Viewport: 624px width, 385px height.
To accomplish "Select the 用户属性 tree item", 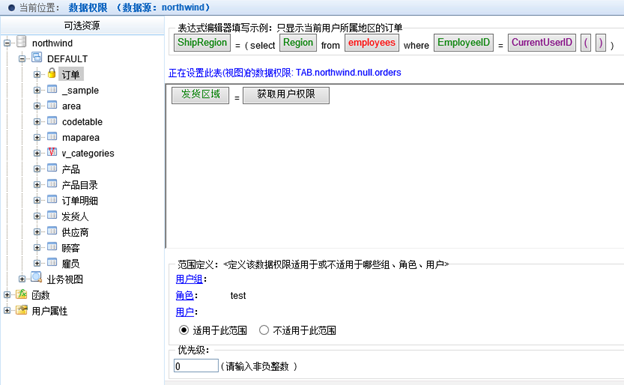I will 49,311.
